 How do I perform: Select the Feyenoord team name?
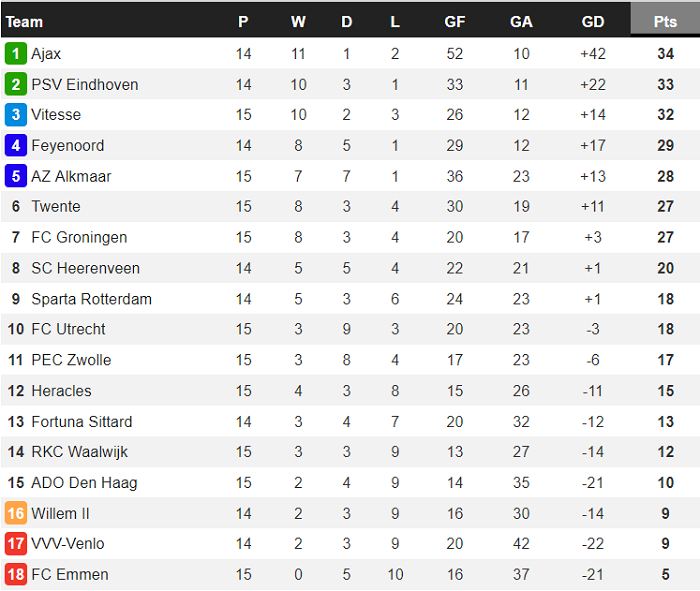click(67, 146)
